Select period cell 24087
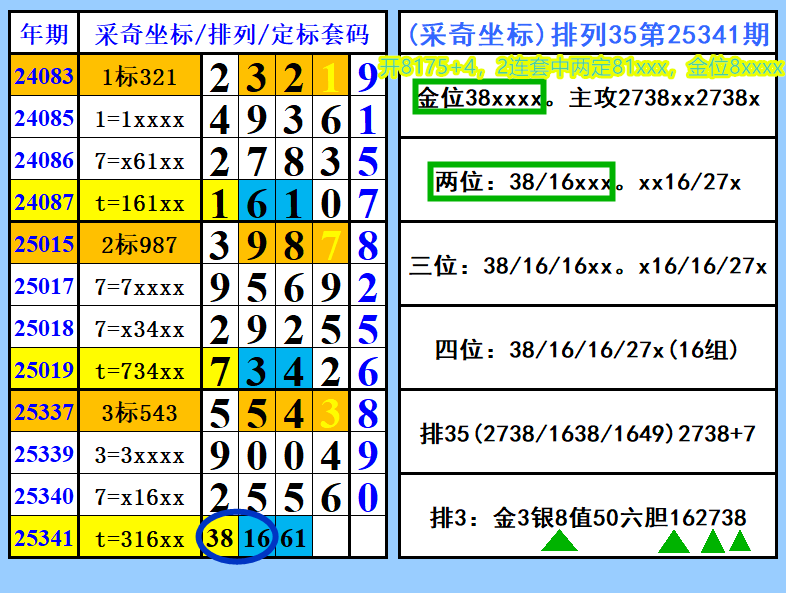The width and height of the screenshot is (786, 593). [44, 202]
